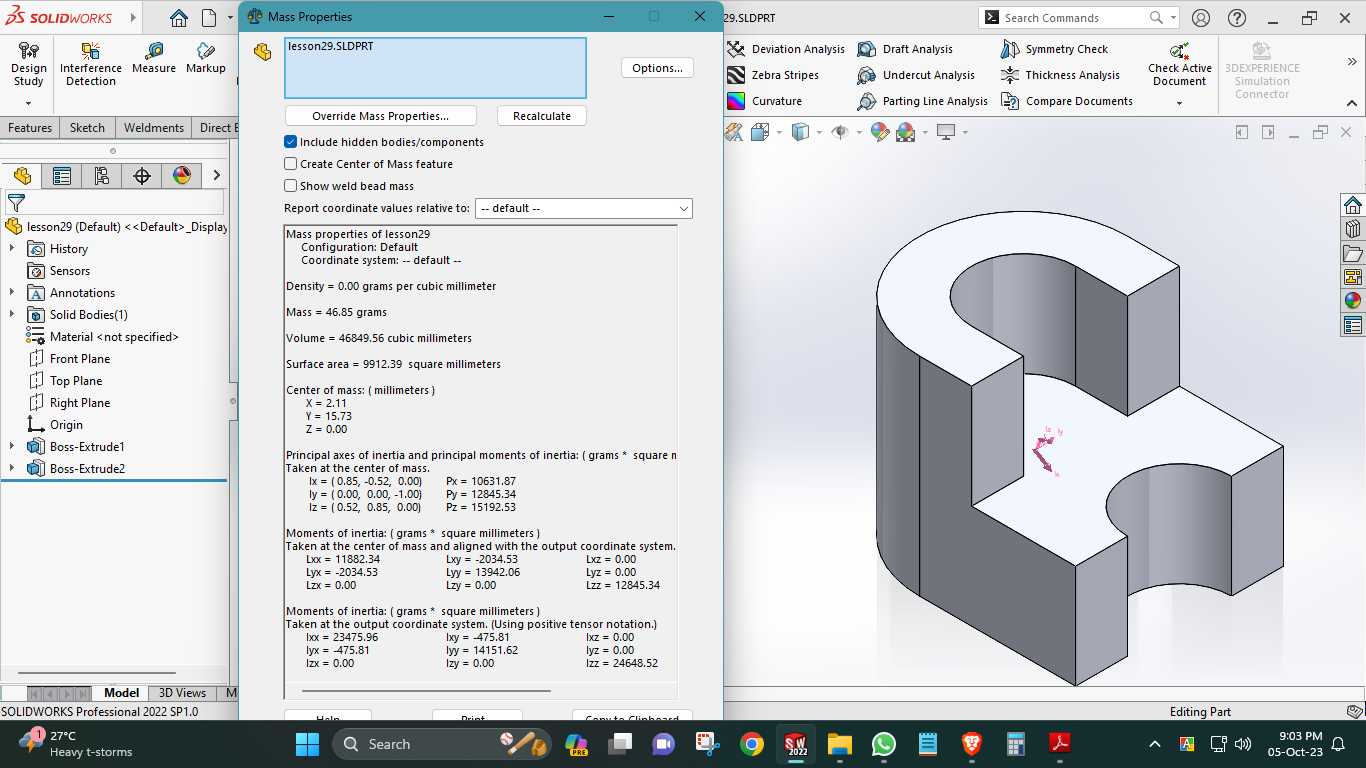
Task: Open Parting Line Analysis
Action: pos(923,101)
